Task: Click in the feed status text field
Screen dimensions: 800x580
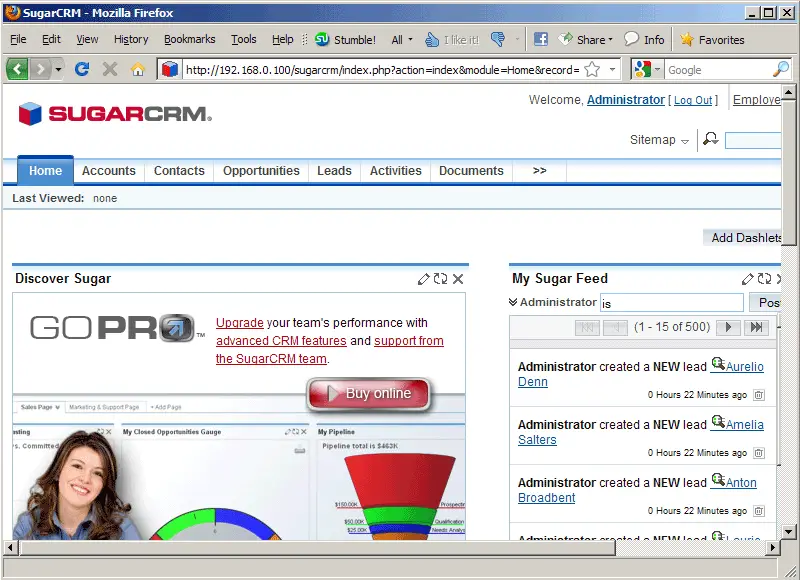Action: pyautogui.click(x=671, y=302)
